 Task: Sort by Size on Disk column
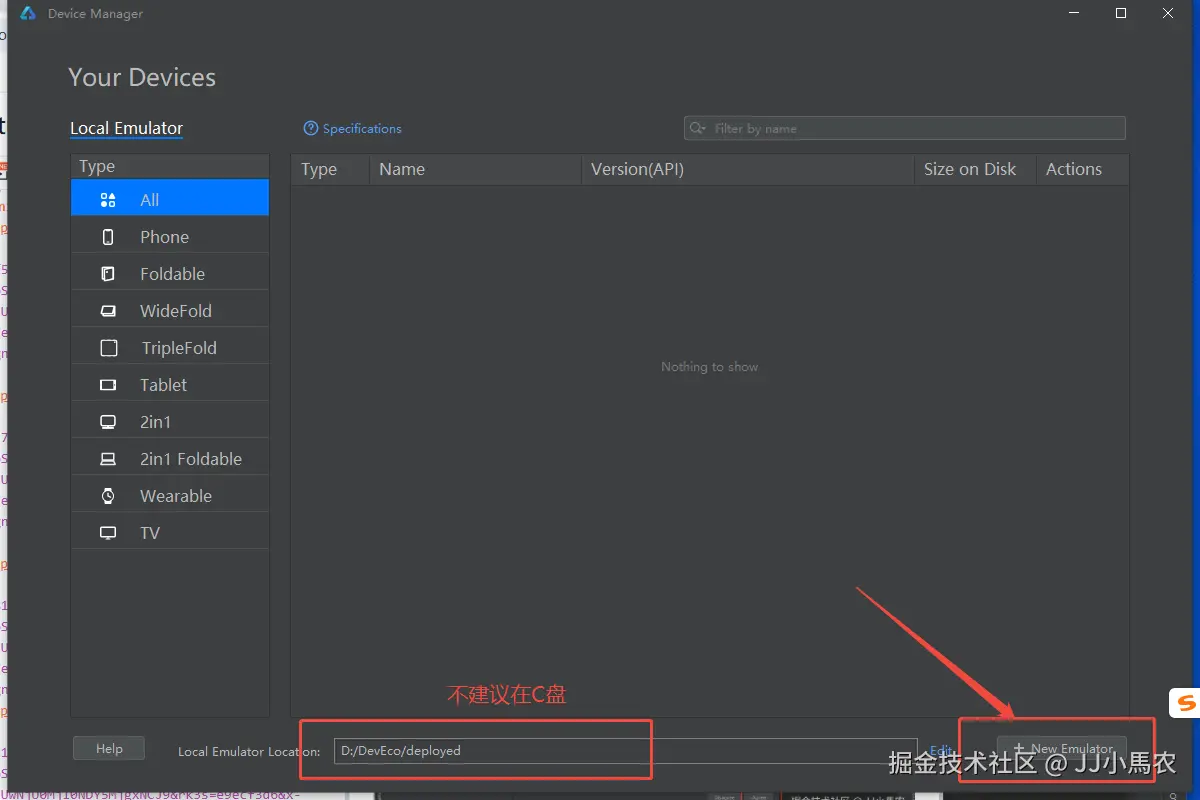click(974, 169)
